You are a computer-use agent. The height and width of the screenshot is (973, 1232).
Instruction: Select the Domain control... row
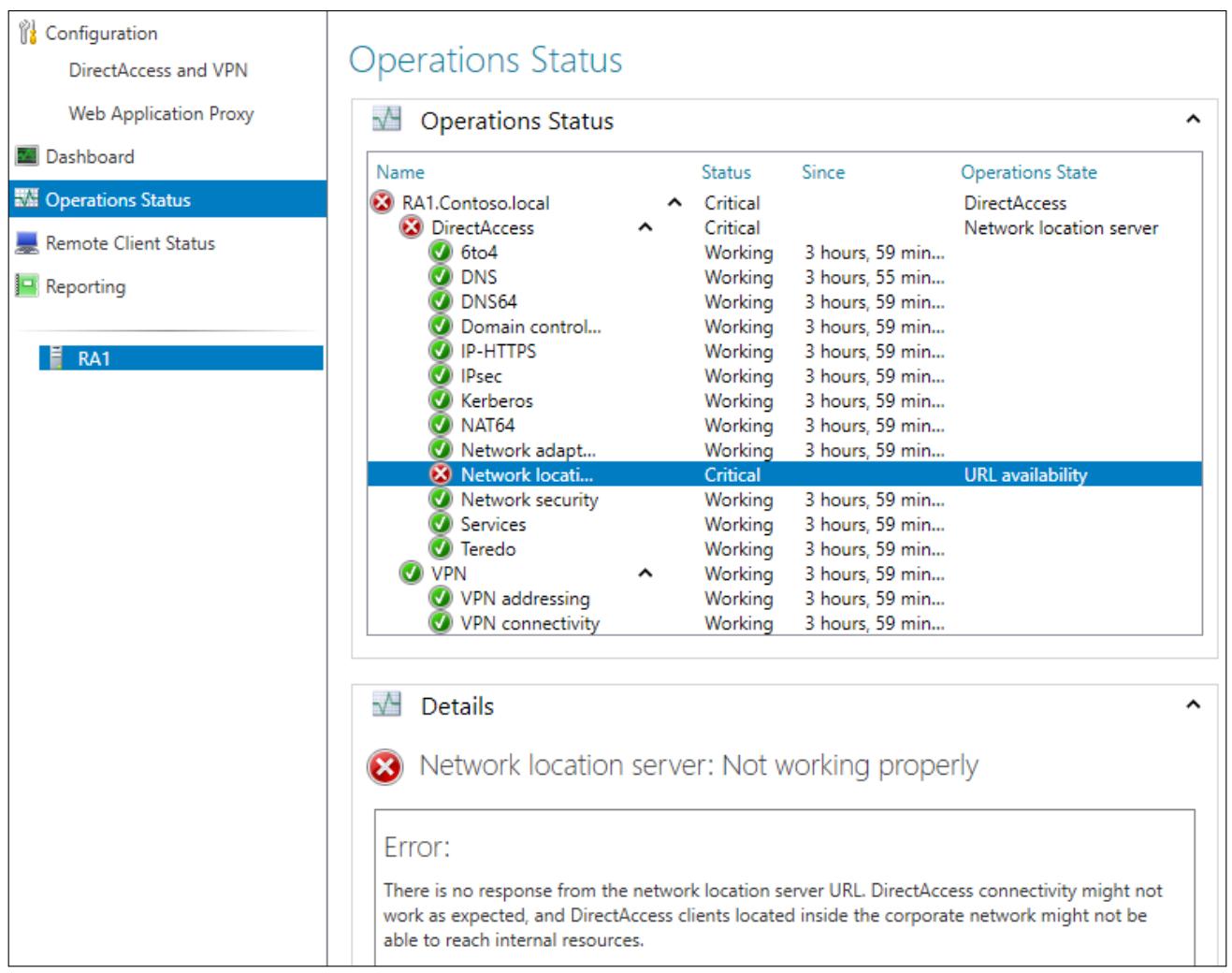pos(784,327)
